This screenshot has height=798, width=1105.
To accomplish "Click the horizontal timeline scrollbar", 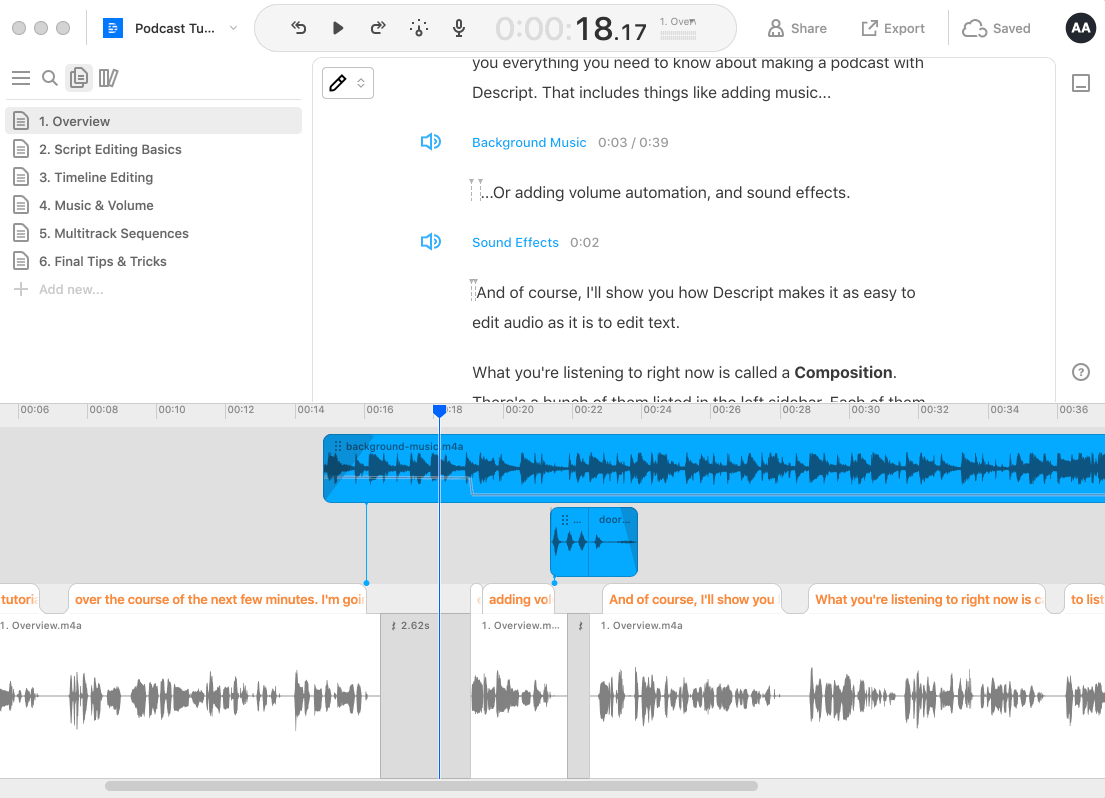I will 431,786.
